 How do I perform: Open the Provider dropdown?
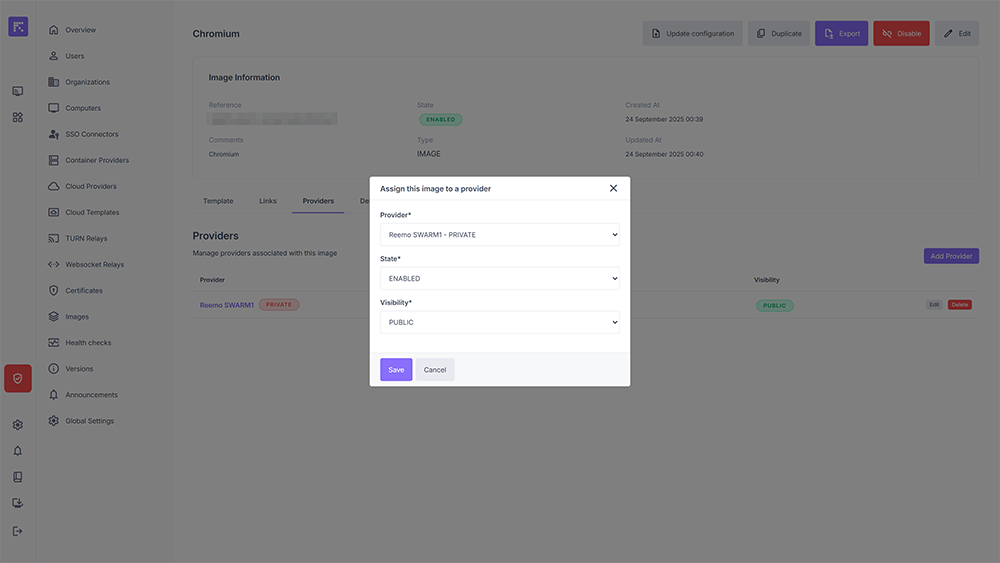pos(499,235)
